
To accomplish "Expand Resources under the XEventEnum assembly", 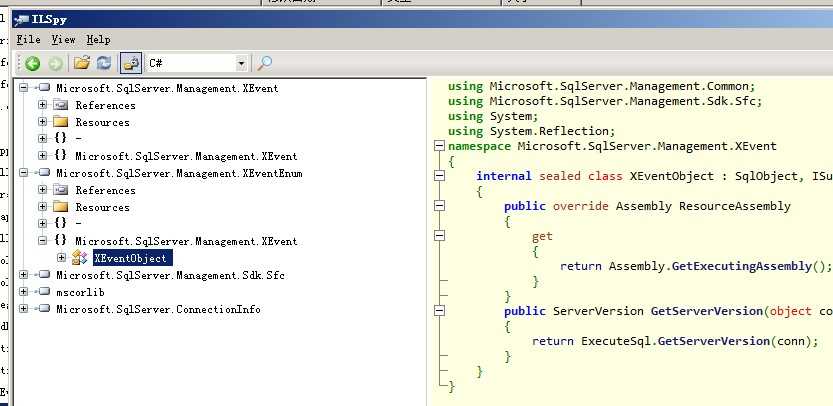I will (x=42, y=207).
